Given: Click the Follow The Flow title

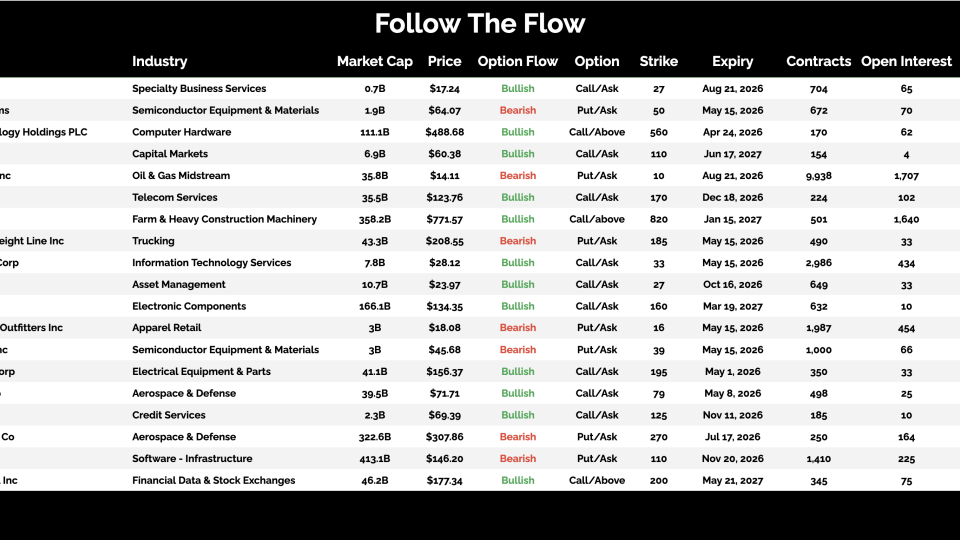Looking at the screenshot, I should pyautogui.click(x=480, y=23).
